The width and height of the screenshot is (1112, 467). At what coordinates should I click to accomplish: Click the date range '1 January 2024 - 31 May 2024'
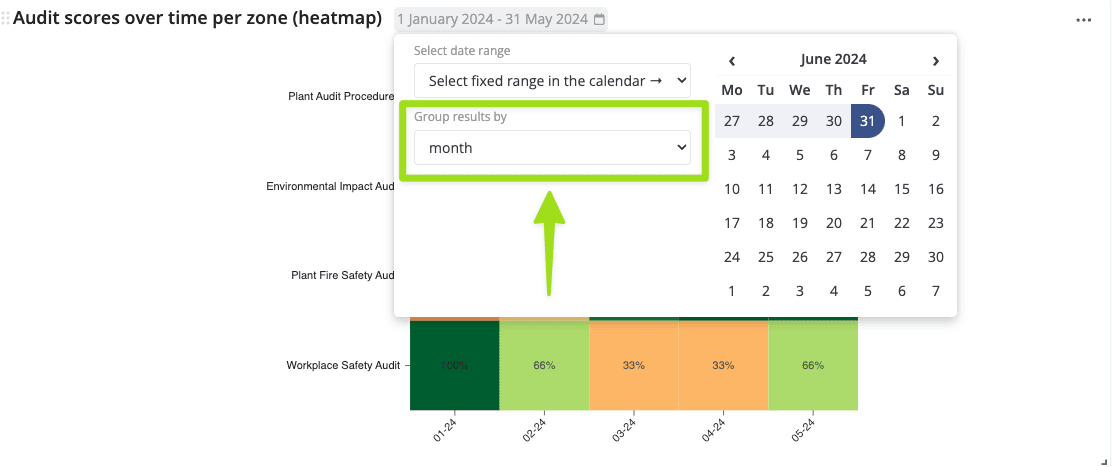[x=494, y=19]
